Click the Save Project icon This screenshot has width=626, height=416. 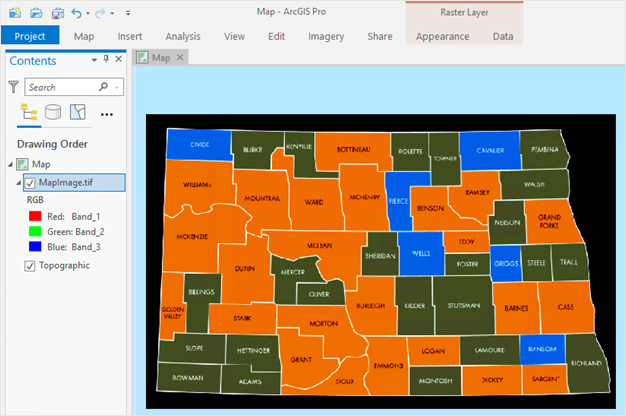tap(57, 13)
